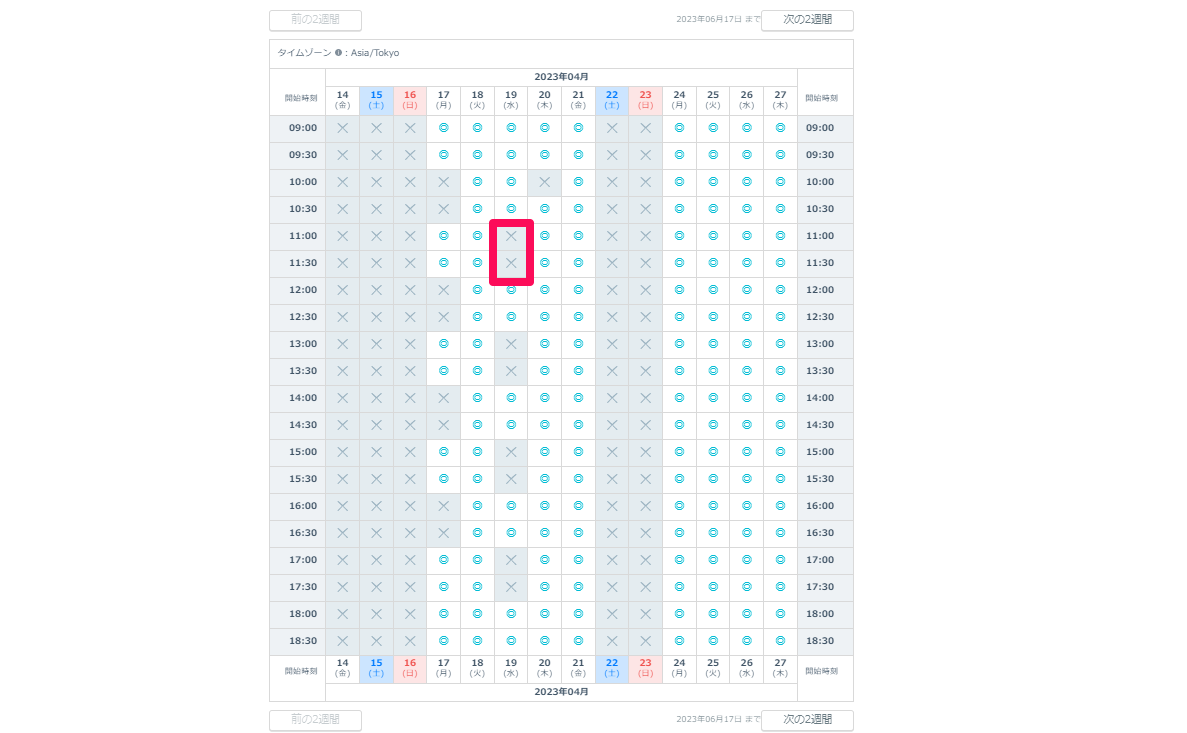Screen dimensions: 1187x733
Task: Choose the available 10:00 slot on April 19
Action: click(511, 182)
